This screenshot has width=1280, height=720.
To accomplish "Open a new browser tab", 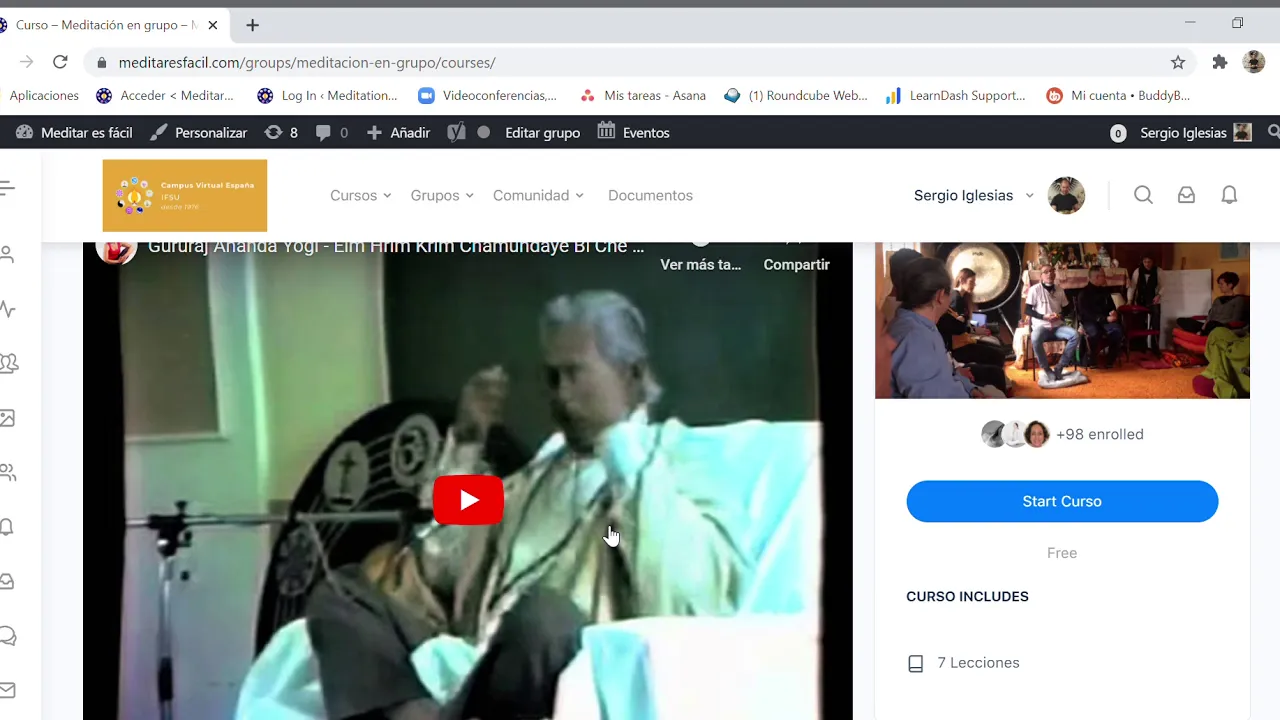I will click(x=252, y=25).
